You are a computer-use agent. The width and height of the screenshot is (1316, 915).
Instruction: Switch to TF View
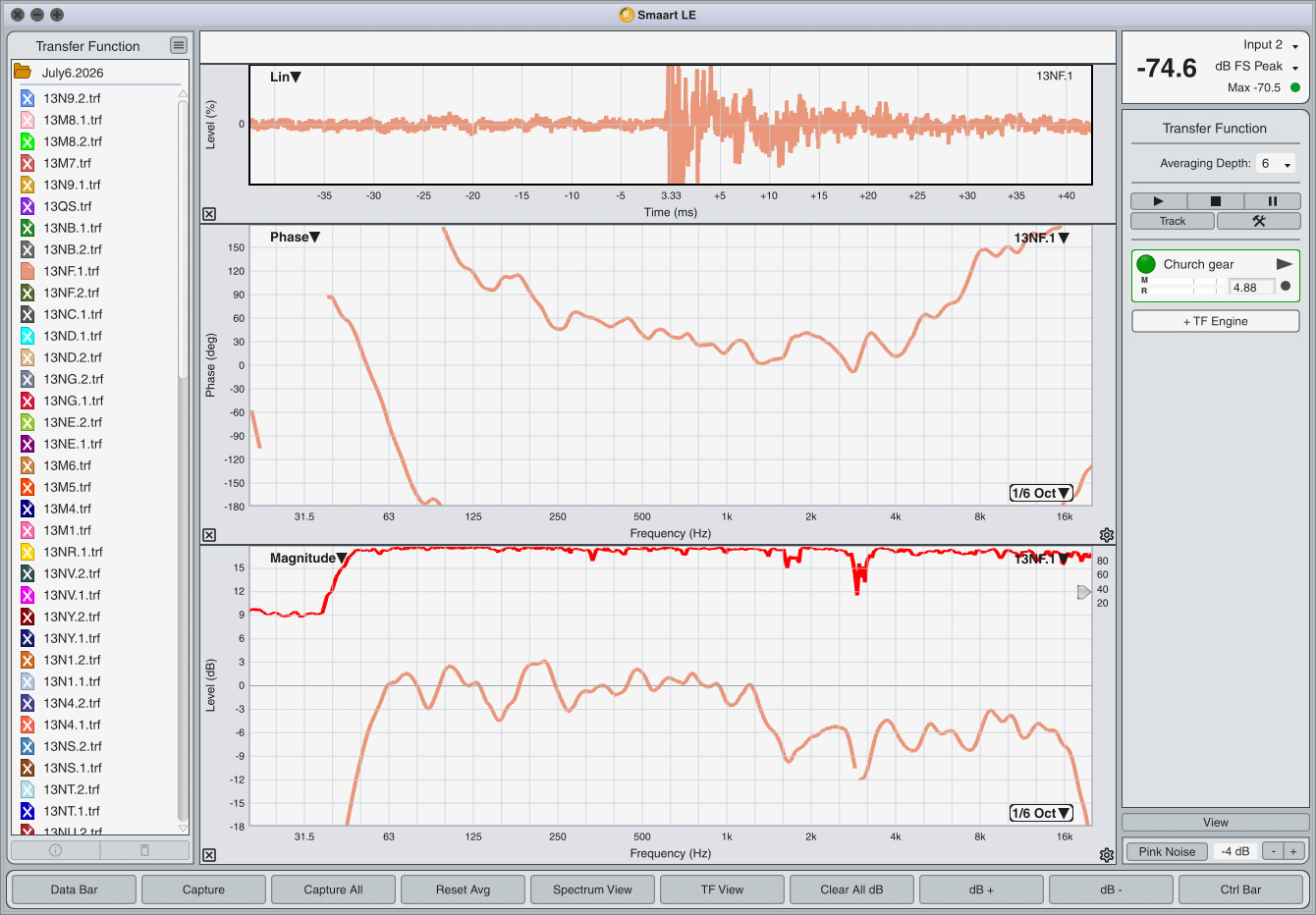point(722,889)
